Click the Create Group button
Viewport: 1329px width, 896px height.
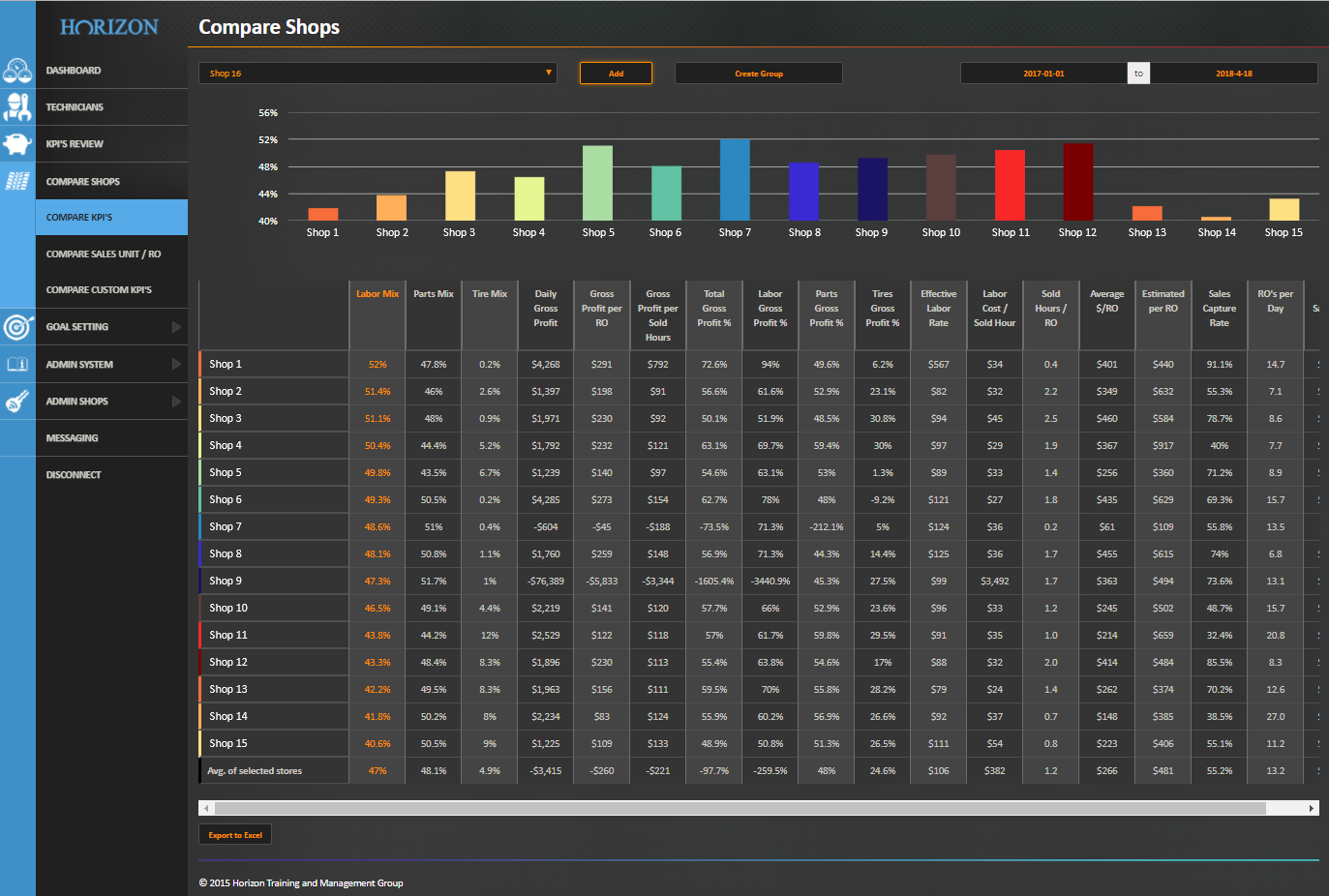pyautogui.click(x=759, y=74)
